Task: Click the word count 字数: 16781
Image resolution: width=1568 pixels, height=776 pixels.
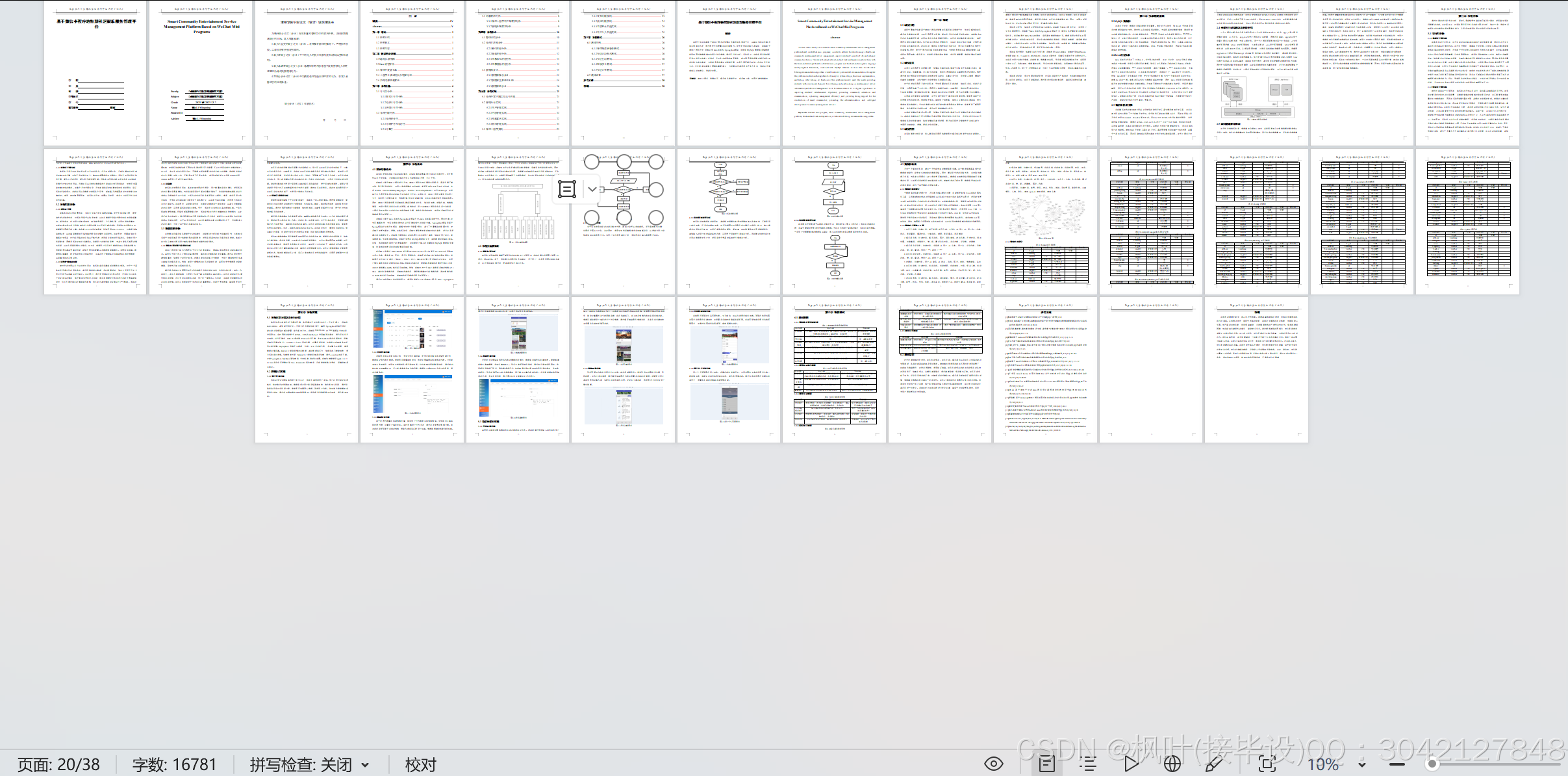Action: pyautogui.click(x=174, y=764)
